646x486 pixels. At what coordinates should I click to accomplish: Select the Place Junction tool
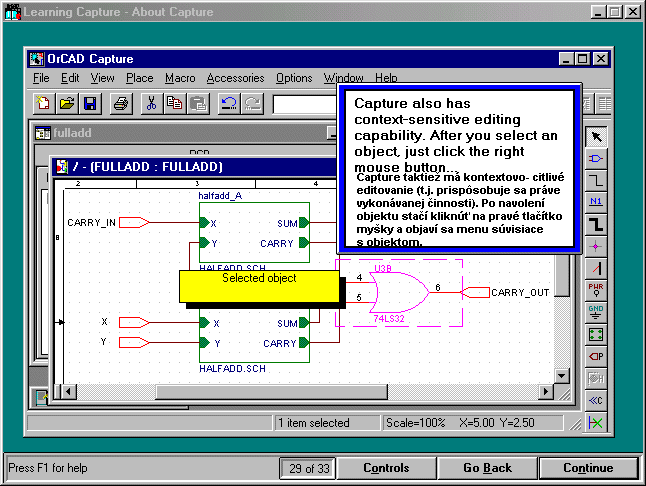[x=597, y=246]
